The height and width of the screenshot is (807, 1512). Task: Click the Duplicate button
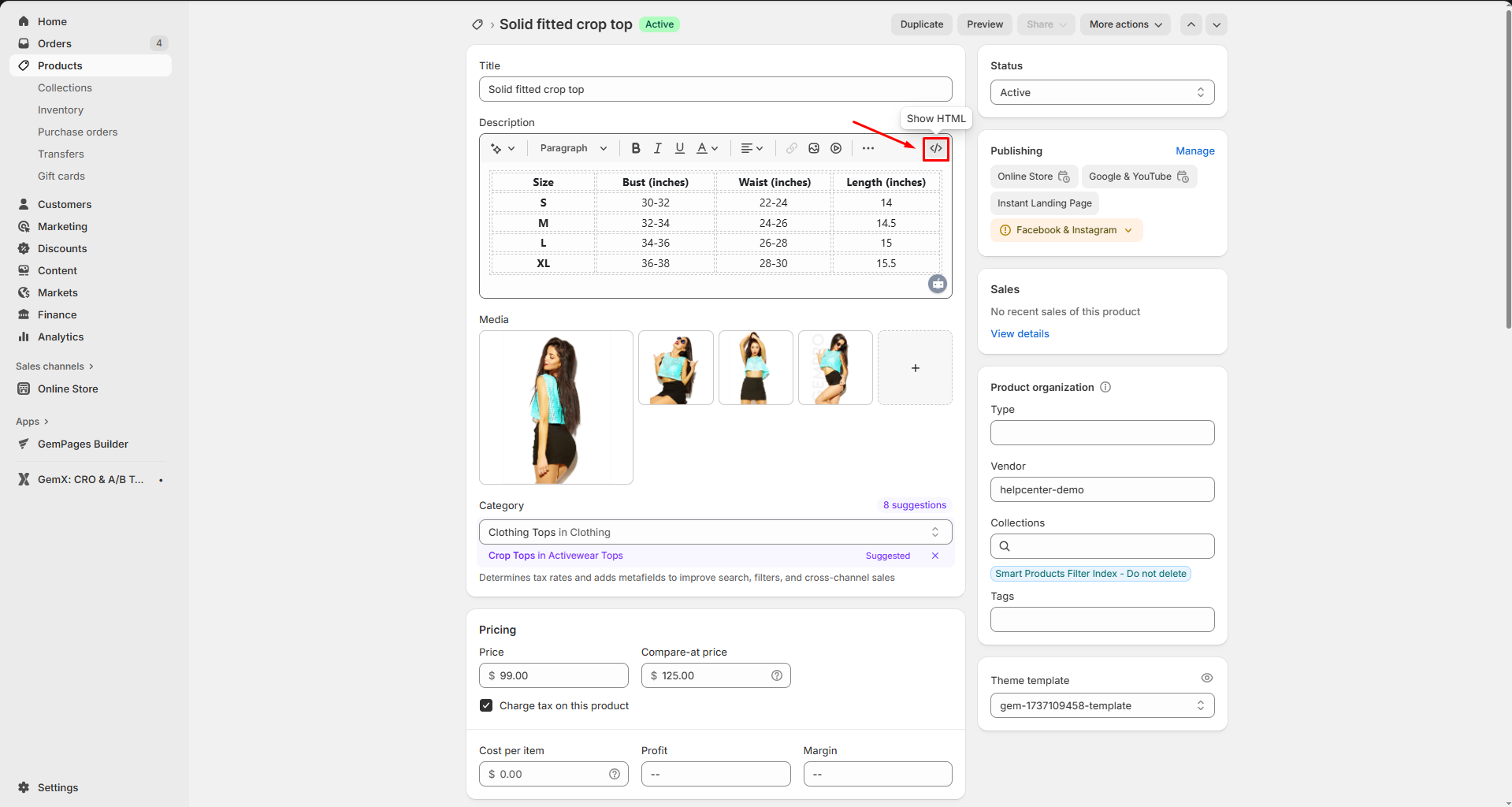(921, 24)
